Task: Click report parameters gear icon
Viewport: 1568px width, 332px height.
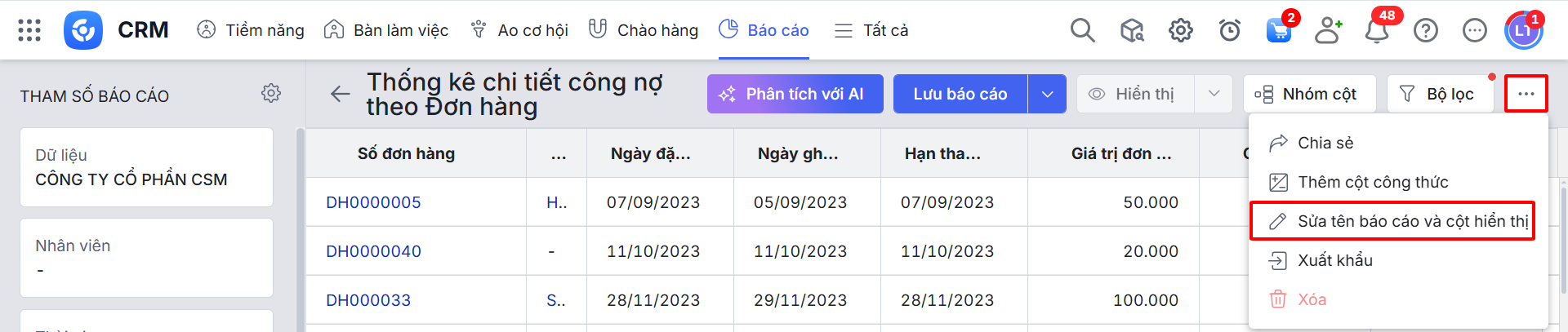Action: (271, 93)
